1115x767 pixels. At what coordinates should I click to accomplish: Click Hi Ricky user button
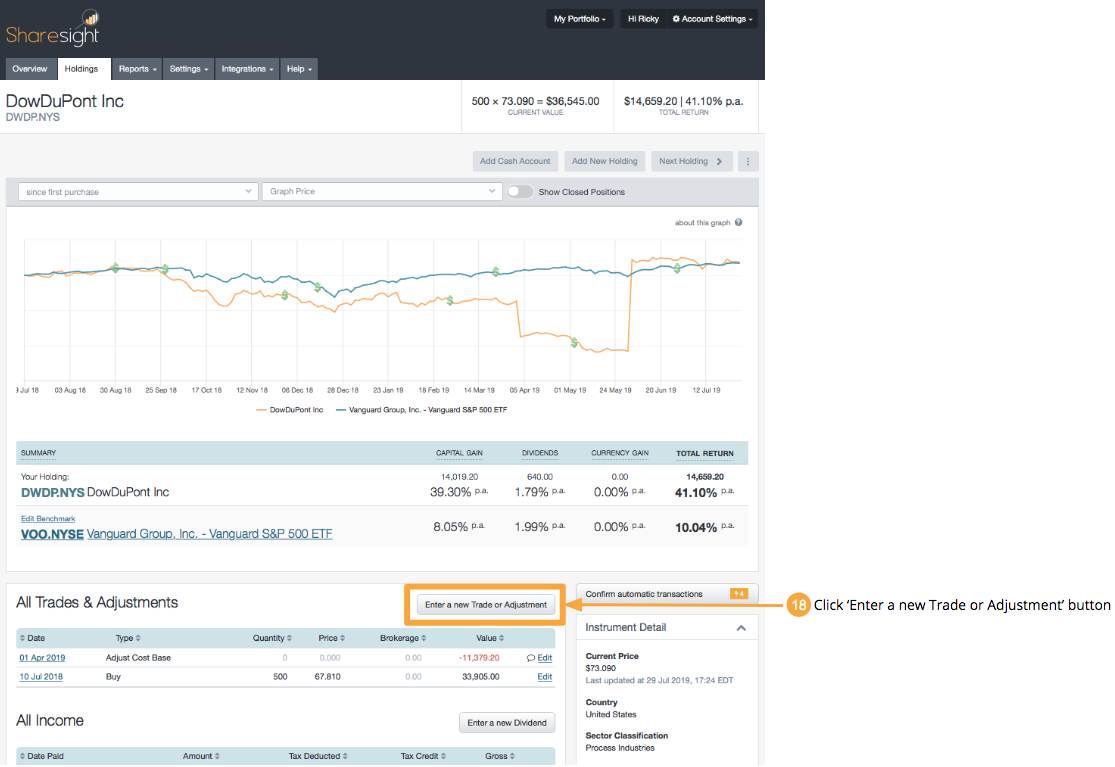coord(644,19)
